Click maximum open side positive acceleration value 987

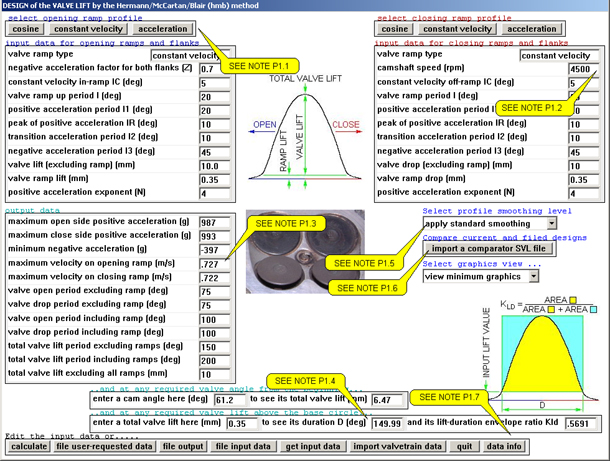(x=214, y=223)
